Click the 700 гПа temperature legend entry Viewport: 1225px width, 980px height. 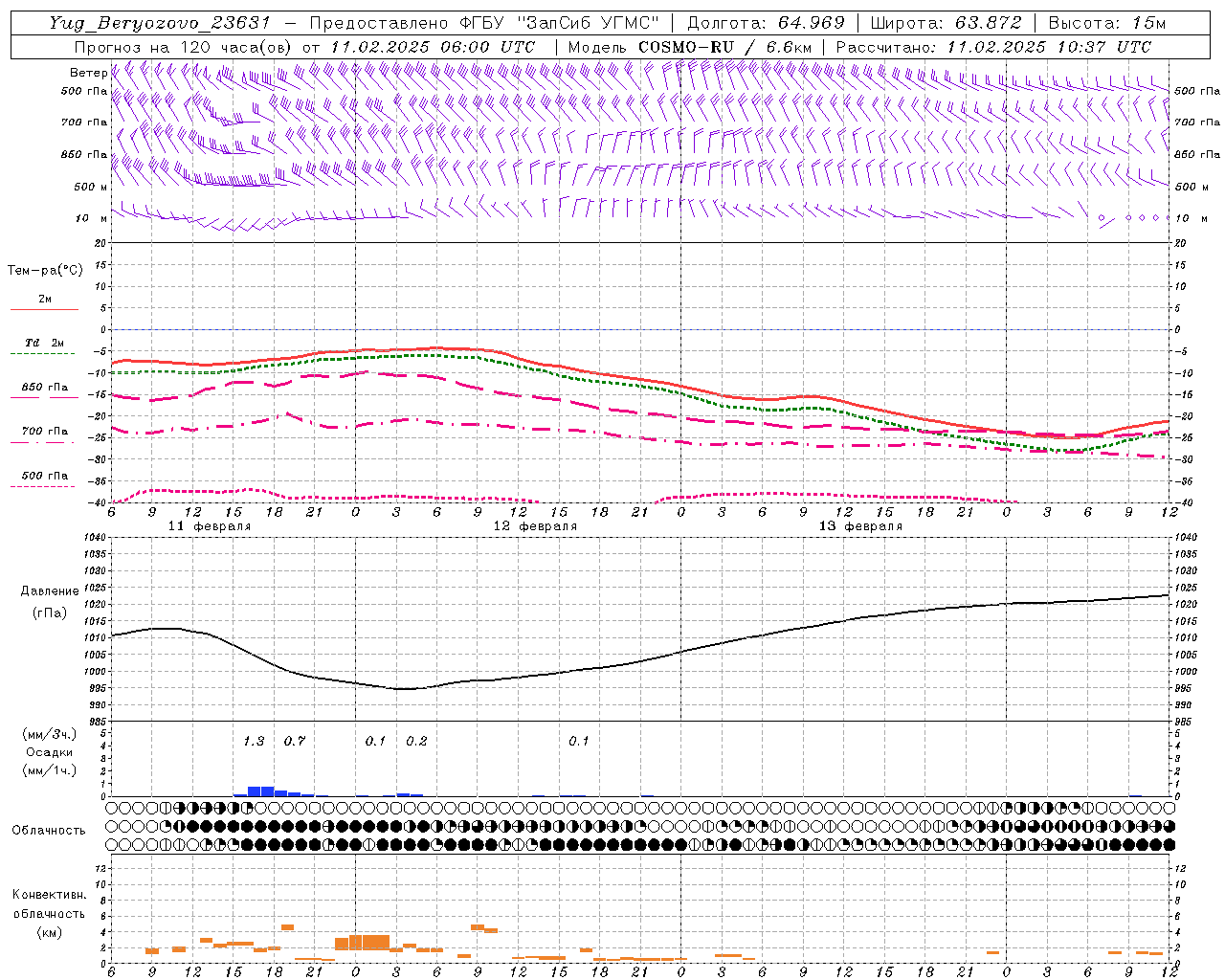click(45, 431)
